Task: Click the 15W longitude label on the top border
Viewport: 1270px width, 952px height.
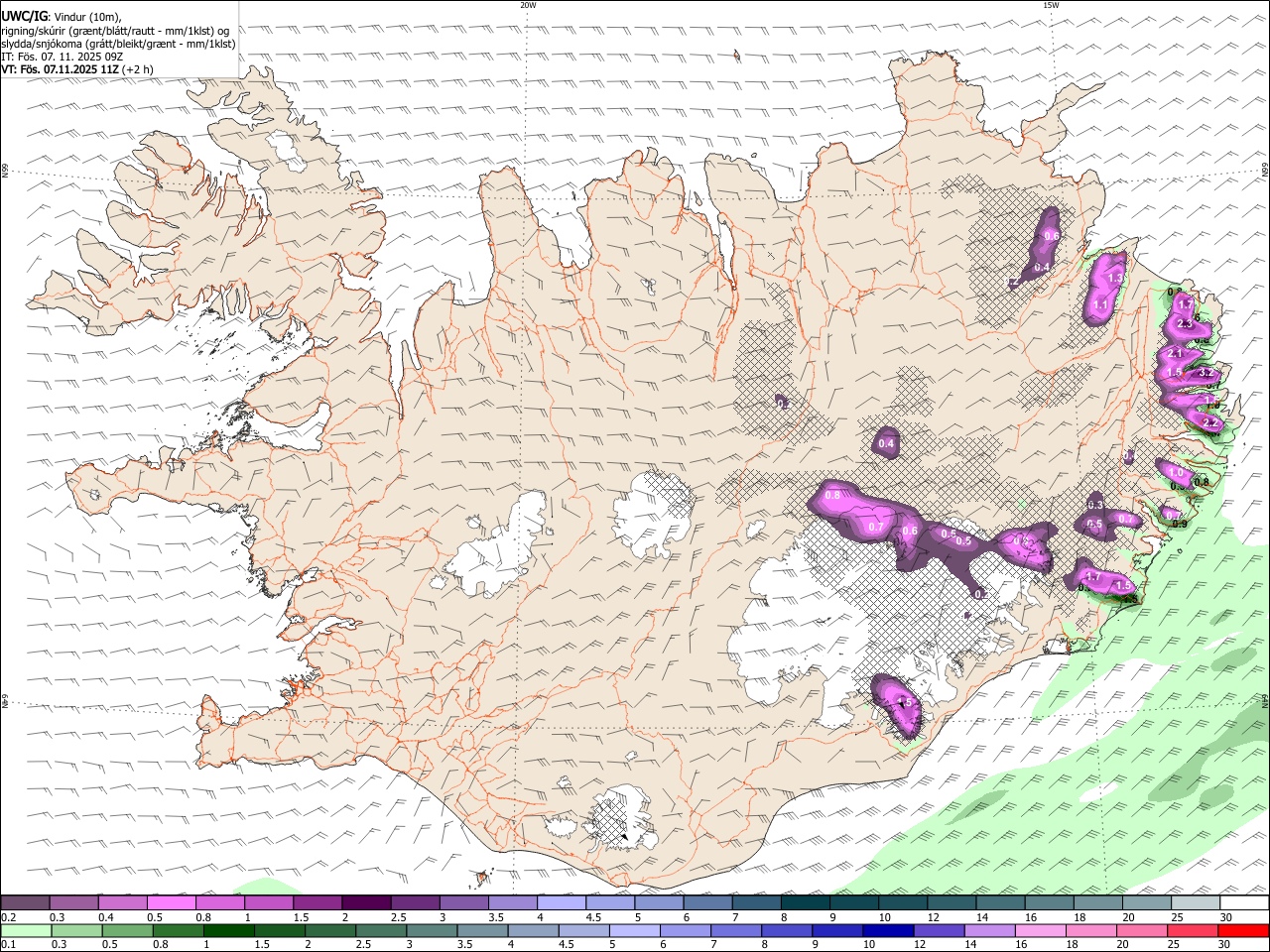Action: point(1051,5)
